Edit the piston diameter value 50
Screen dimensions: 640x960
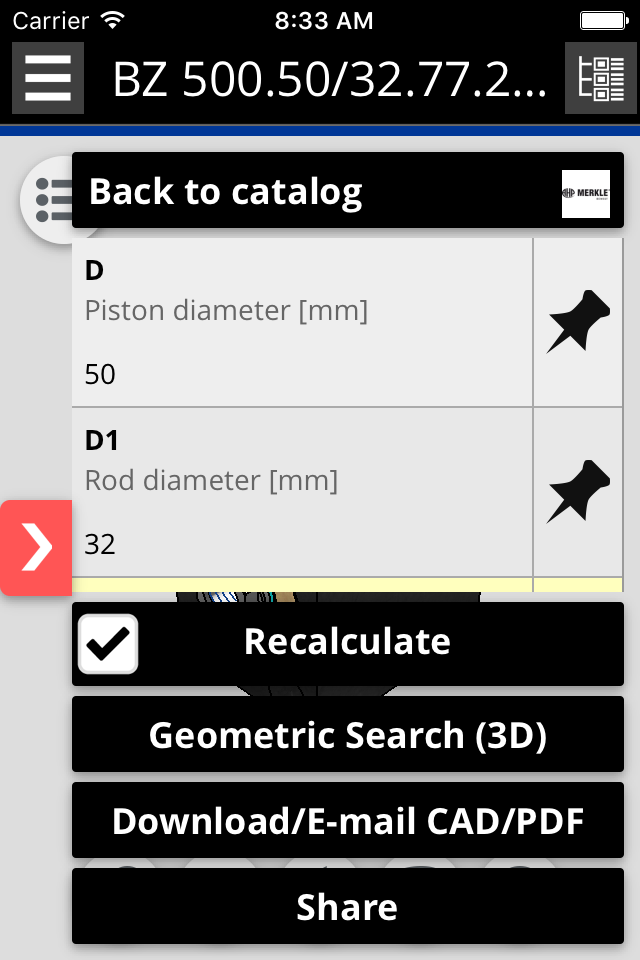click(x=101, y=375)
